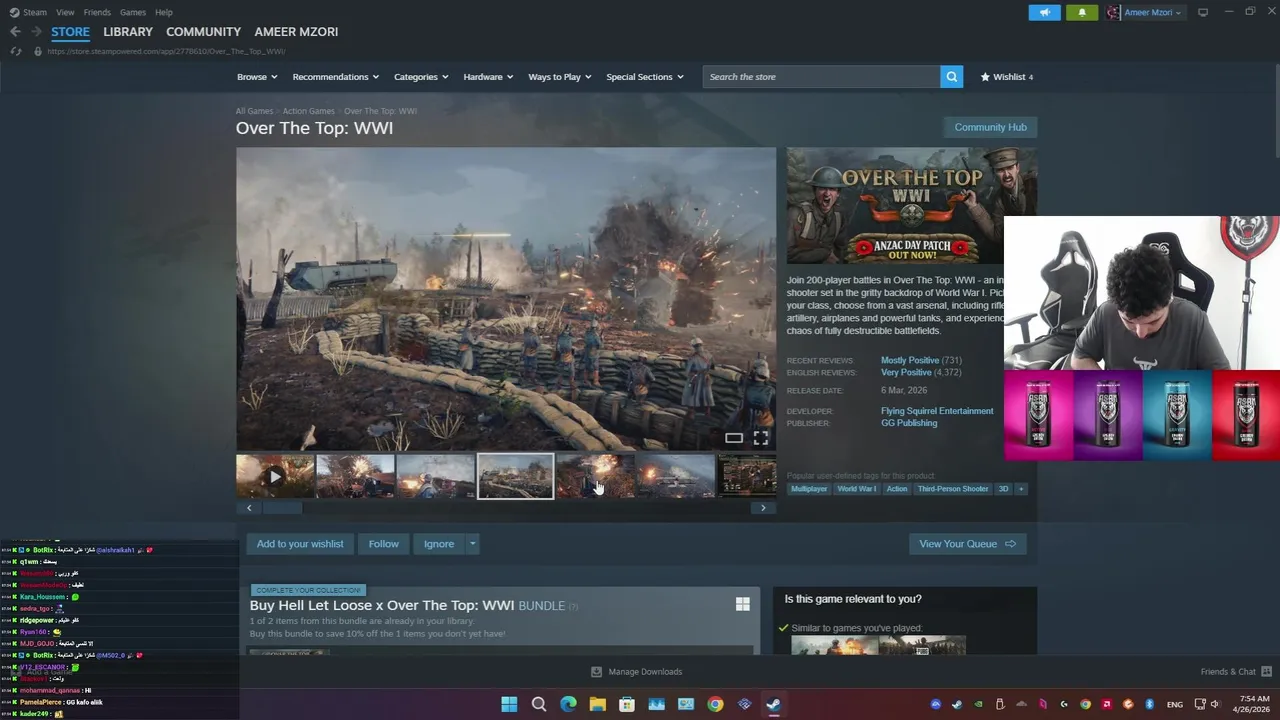
Task: Click the Windows logo in the bundle box
Action: tap(743, 604)
